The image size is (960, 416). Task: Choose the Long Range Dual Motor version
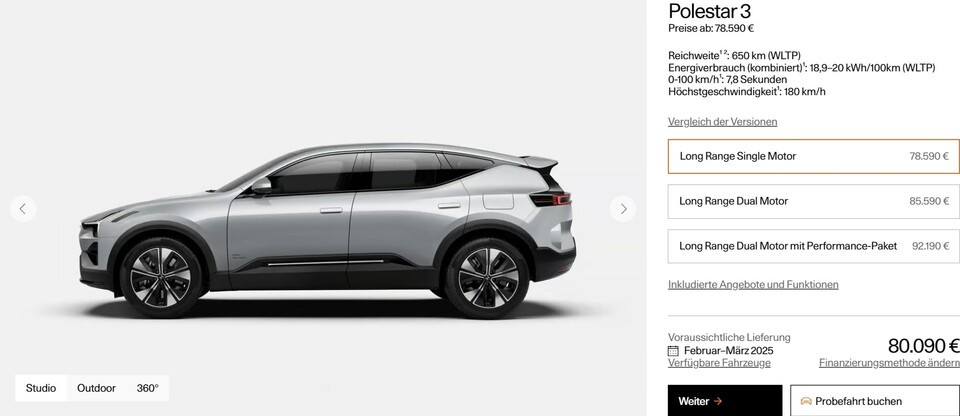tap(814, 201)
